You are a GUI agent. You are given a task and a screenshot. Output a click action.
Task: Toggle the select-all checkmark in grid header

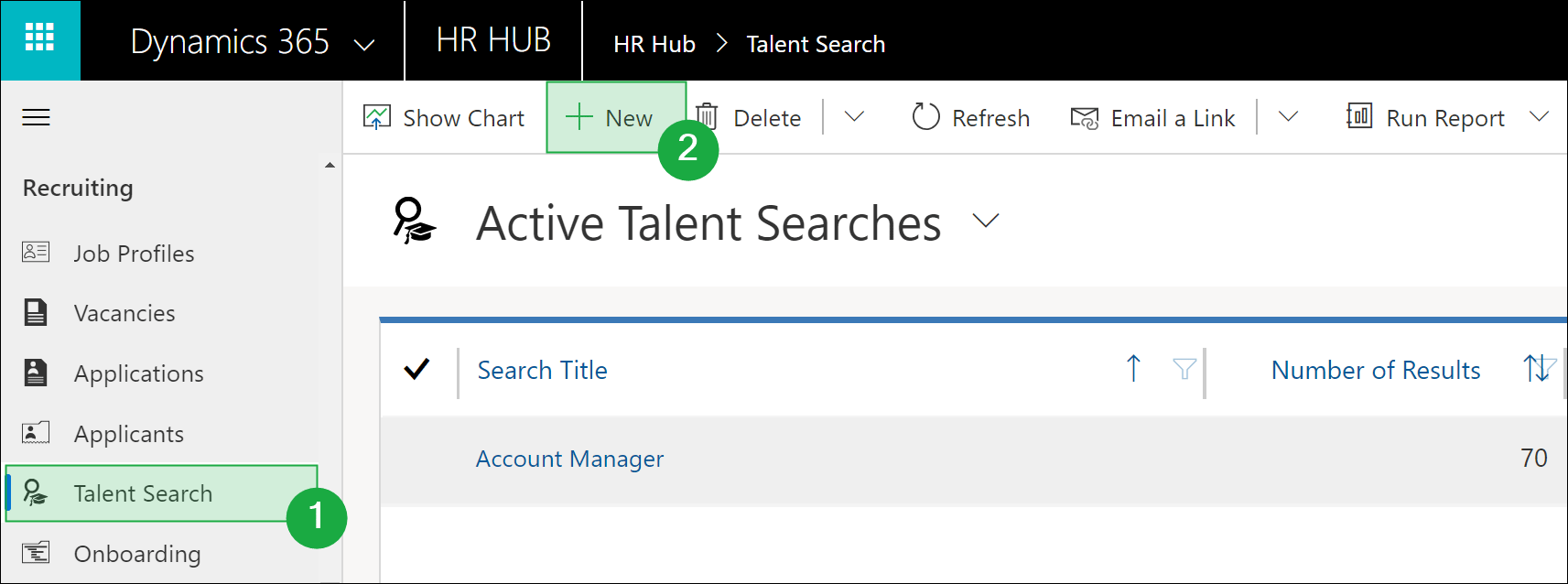[416, 369]
